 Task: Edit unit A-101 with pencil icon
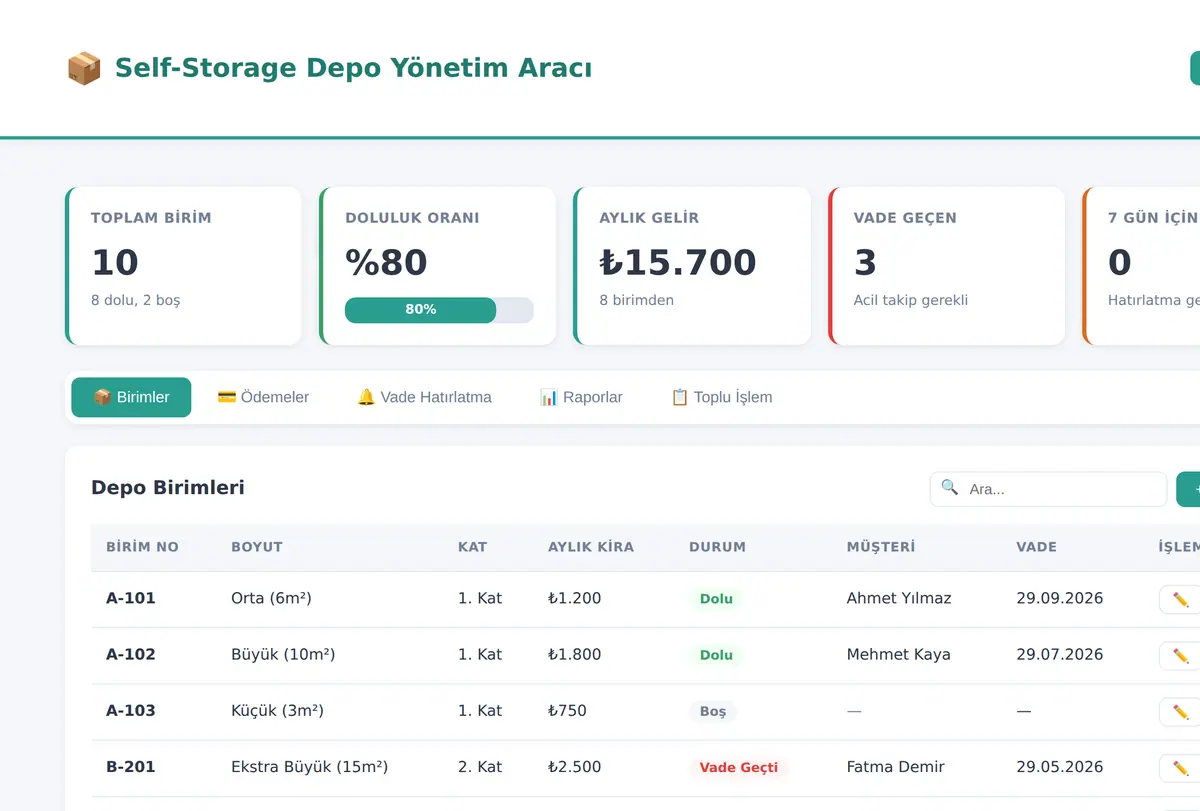[x=1180, y=599]
